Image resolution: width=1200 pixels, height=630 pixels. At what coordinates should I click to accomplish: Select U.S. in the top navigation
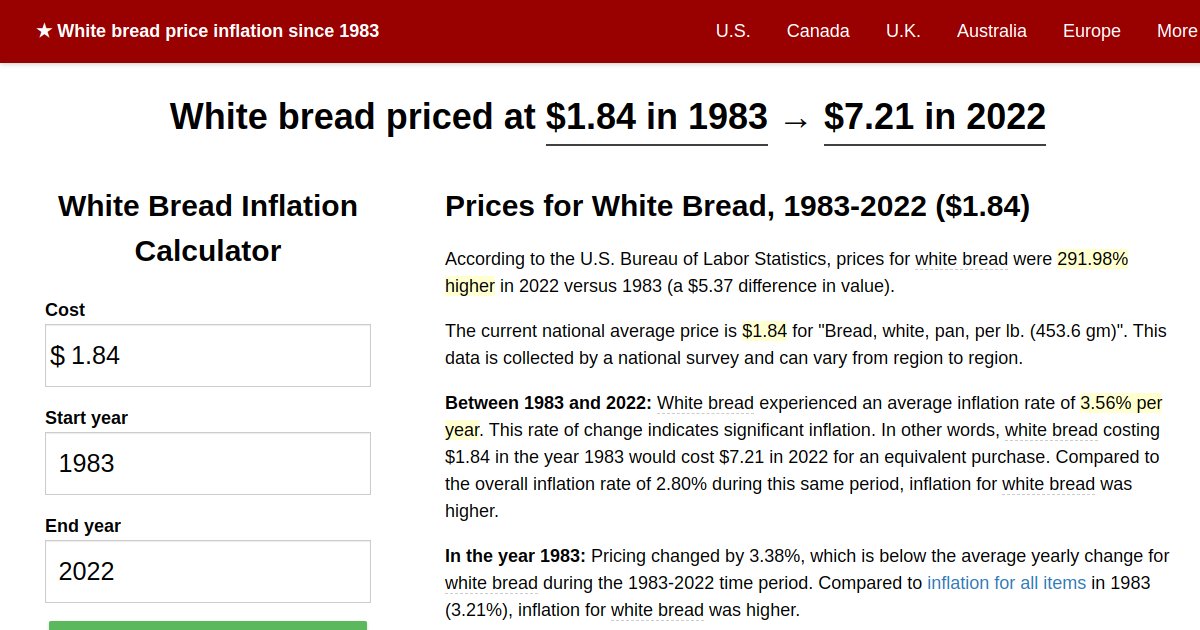coord(733,31)
